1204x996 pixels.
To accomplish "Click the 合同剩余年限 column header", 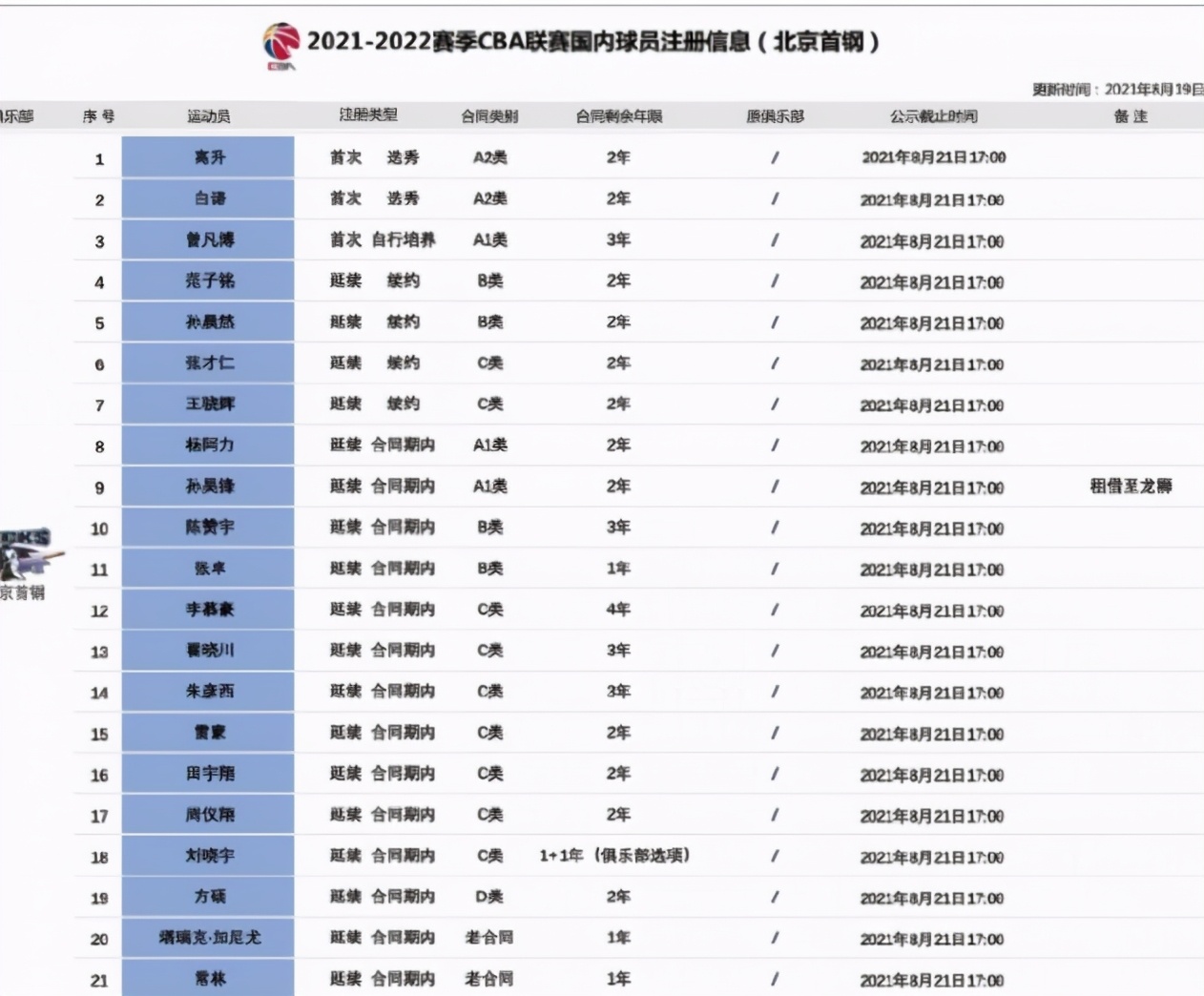I will click(619, 116).
